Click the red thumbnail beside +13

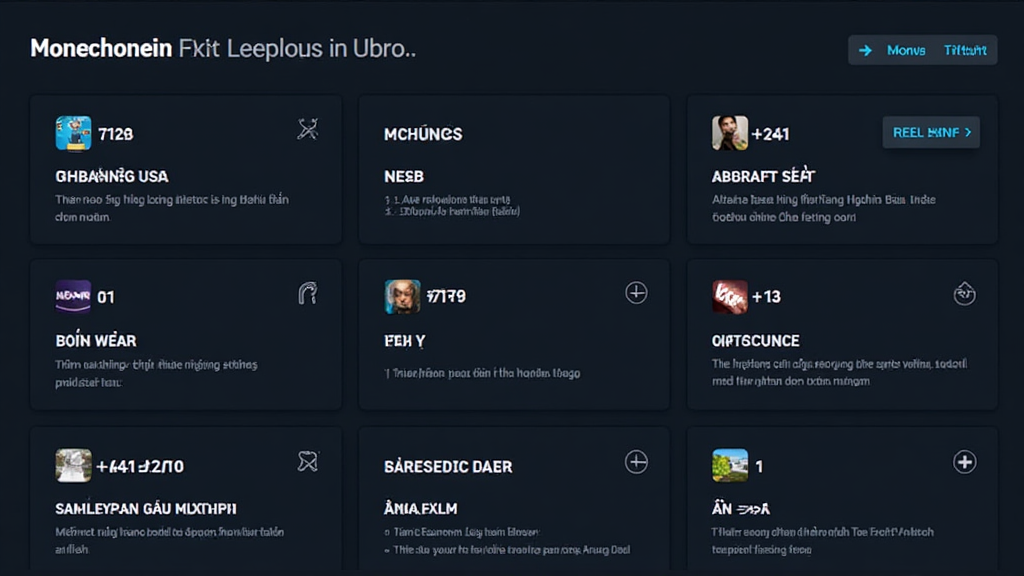(x=730, y=297)
